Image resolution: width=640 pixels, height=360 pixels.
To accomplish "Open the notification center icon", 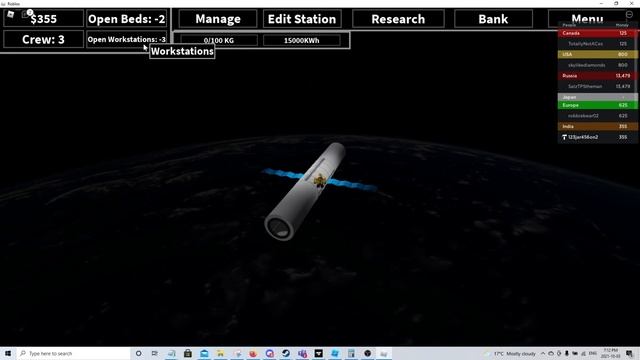I will tap(630, 353).
